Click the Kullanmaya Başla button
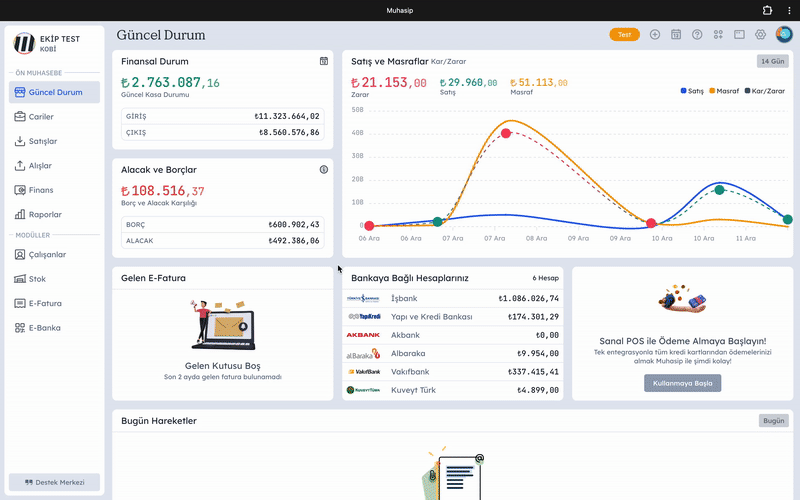The width and height of the screenshot is (800, 500). (x=682, y=383)
